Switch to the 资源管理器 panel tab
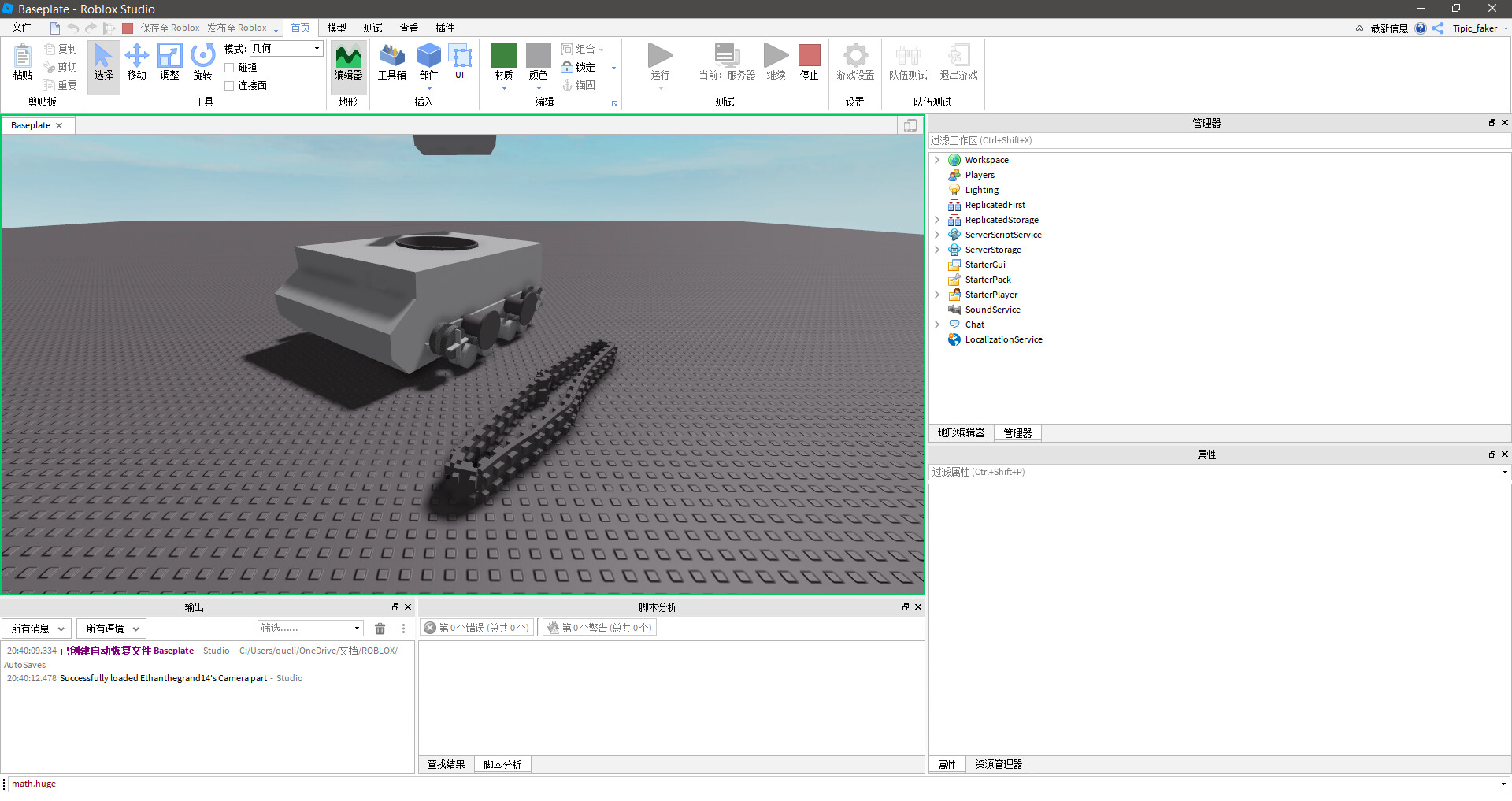The image size is (1512, 801). (x=999, y=765)
